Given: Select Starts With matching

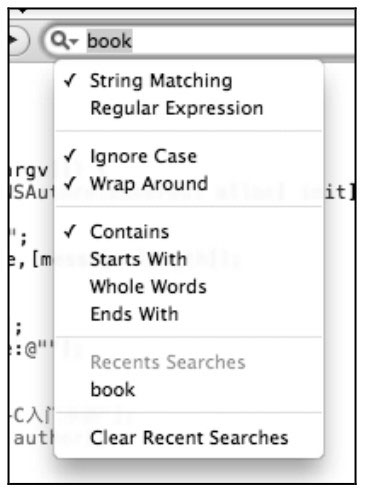Looking at the screenshot, I should point(138,259).
